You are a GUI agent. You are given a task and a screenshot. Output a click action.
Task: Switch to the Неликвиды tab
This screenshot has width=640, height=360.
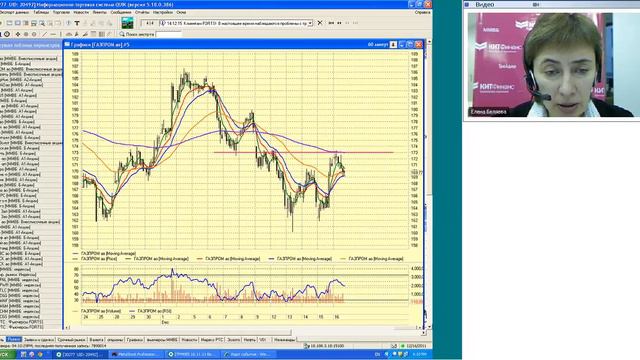pos(284,340)
